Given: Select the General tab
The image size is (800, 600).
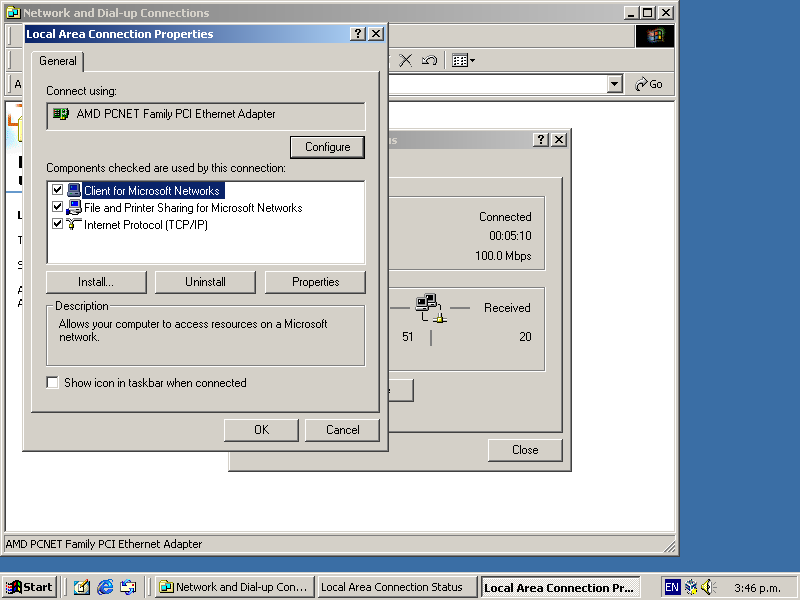Looking at the screenshot, I should 58,61.
